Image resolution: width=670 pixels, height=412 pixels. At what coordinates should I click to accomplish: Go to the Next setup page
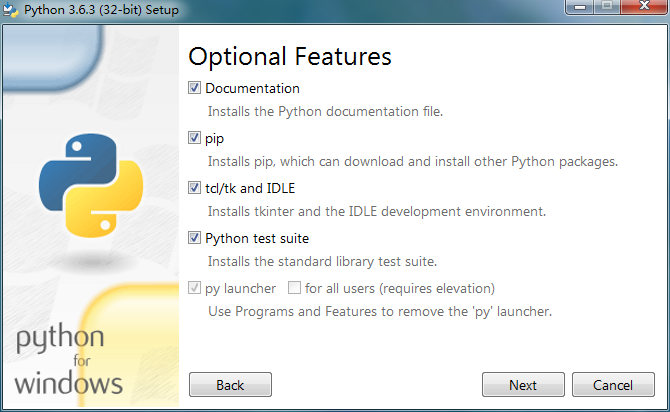coord(523,385)
